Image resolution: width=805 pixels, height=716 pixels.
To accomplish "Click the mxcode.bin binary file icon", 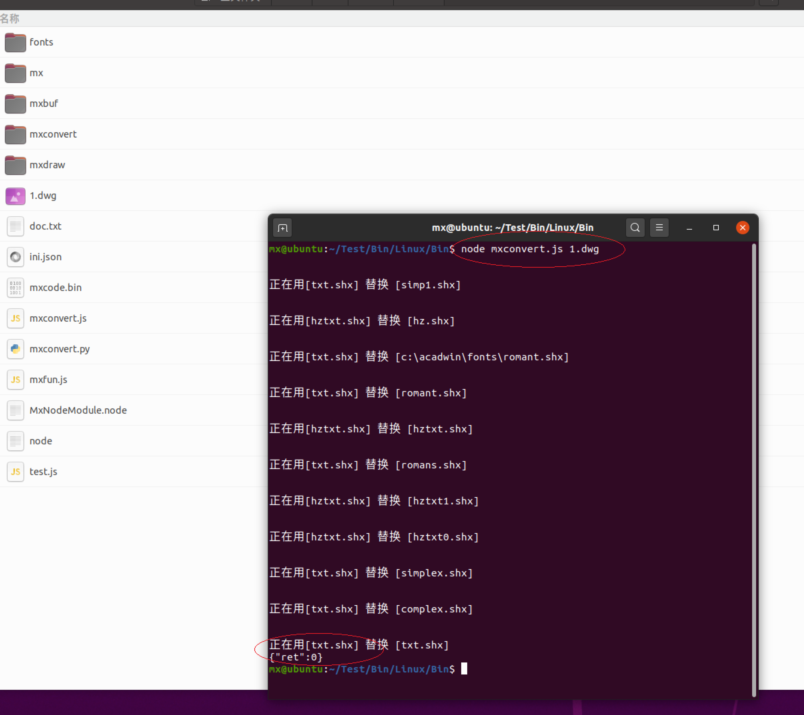I will tap(15, 288).
